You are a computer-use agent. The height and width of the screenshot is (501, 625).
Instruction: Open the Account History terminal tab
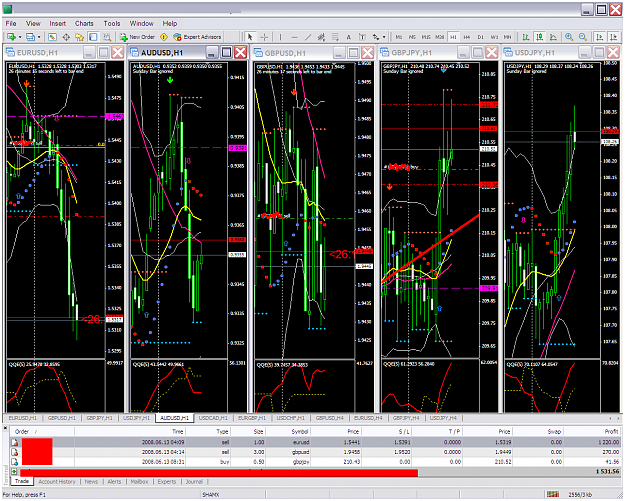pos(57,481)
